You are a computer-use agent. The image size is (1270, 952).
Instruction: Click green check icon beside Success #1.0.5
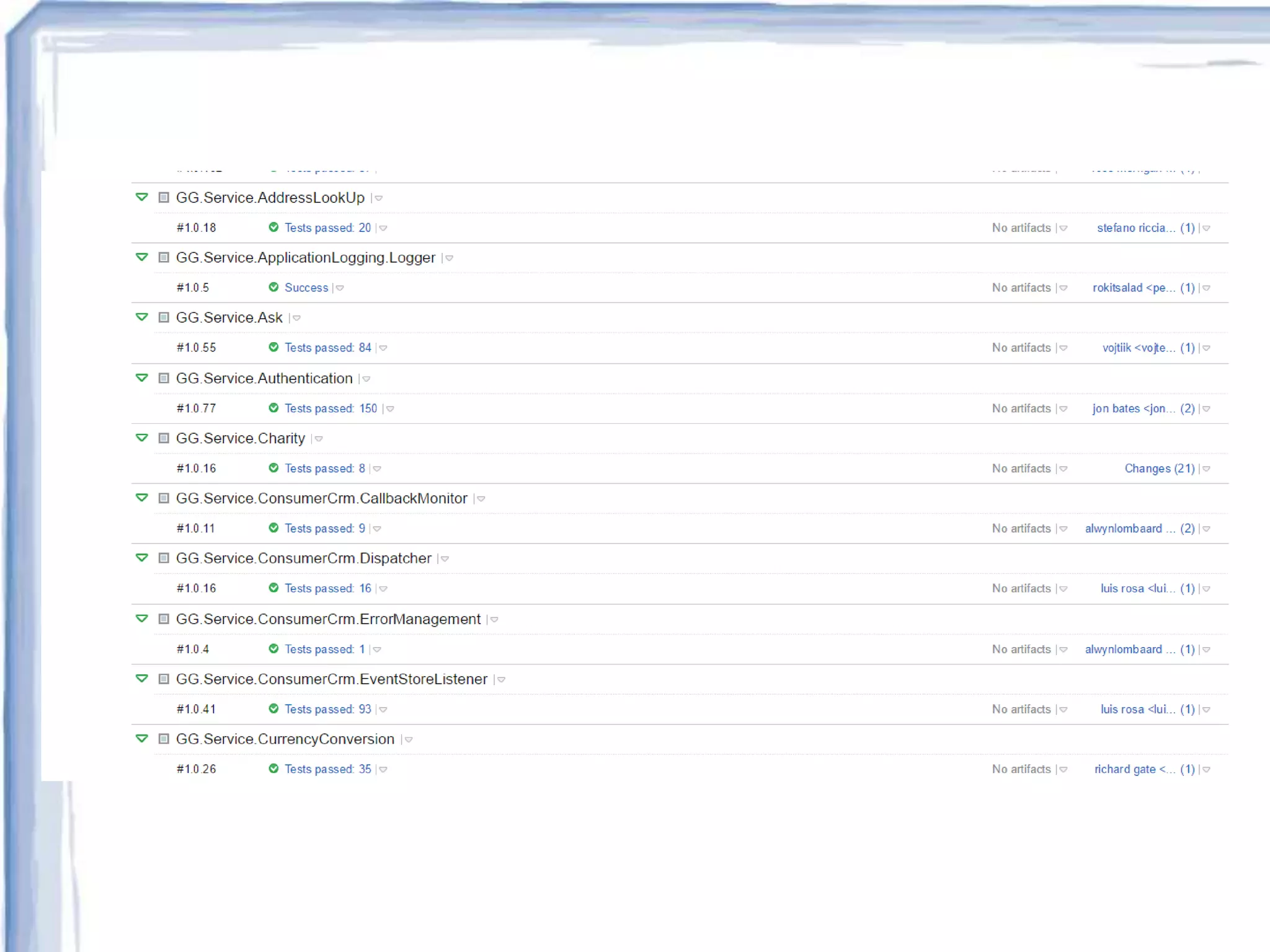click(273, 287)
